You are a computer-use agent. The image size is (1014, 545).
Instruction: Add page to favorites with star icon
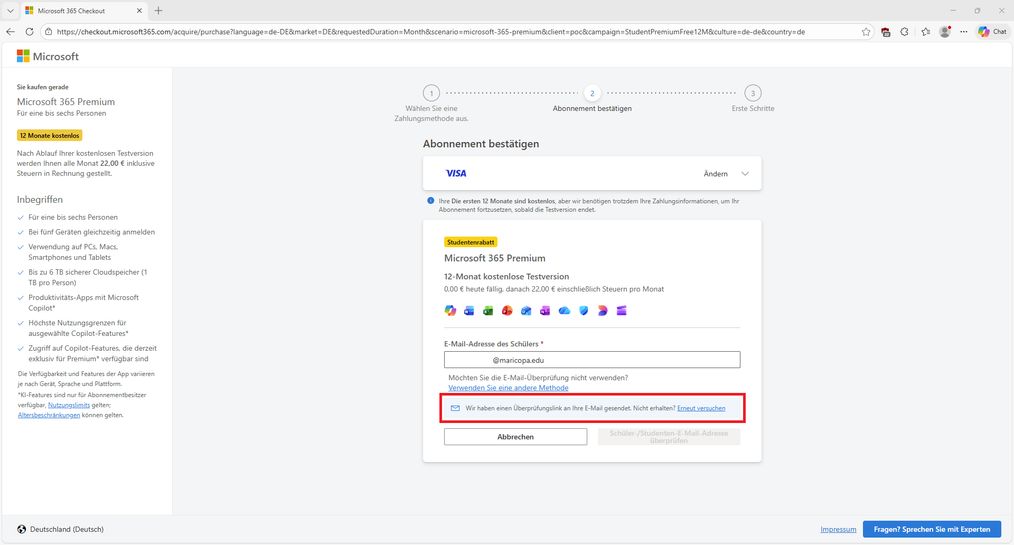click(866, 32)
